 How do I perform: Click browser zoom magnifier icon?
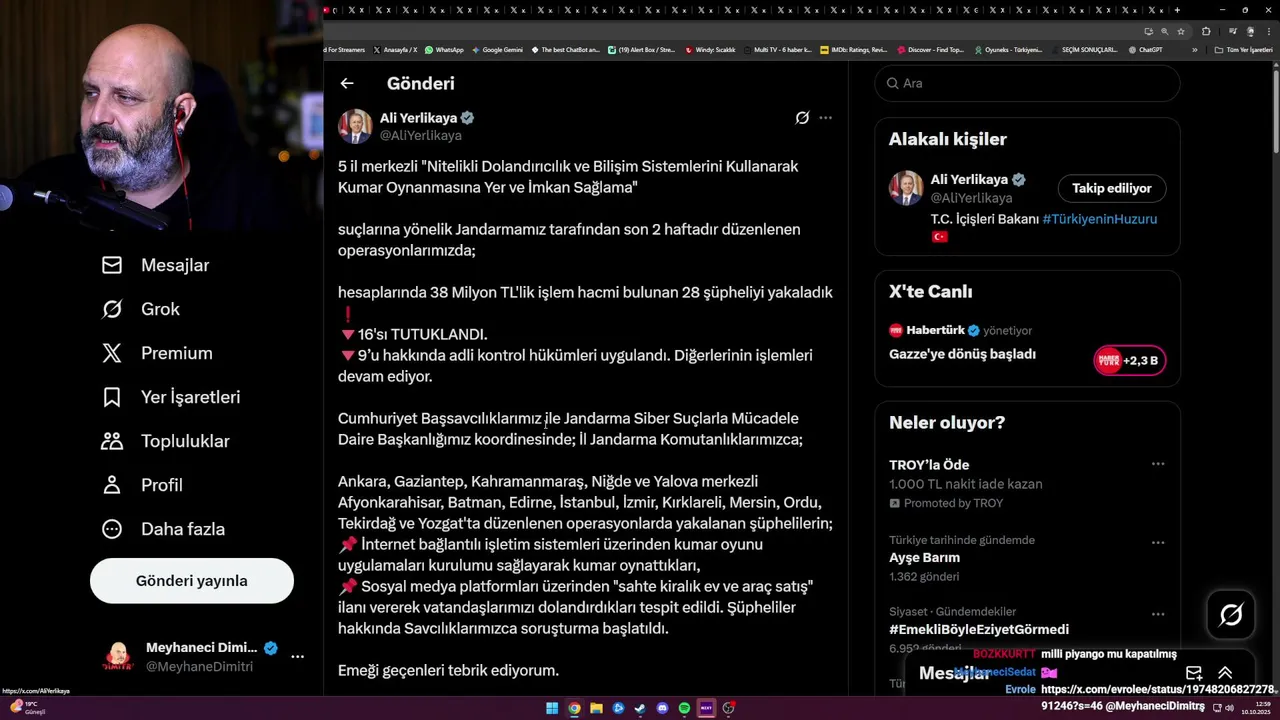pyautogui.click(x=1164, y=31)
